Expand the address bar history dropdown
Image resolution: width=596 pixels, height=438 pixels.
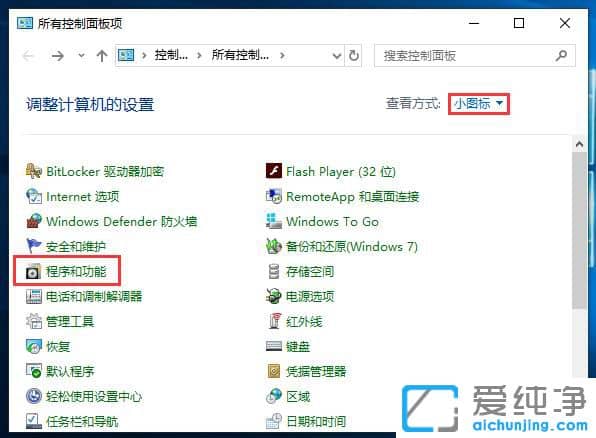[337, 56]
